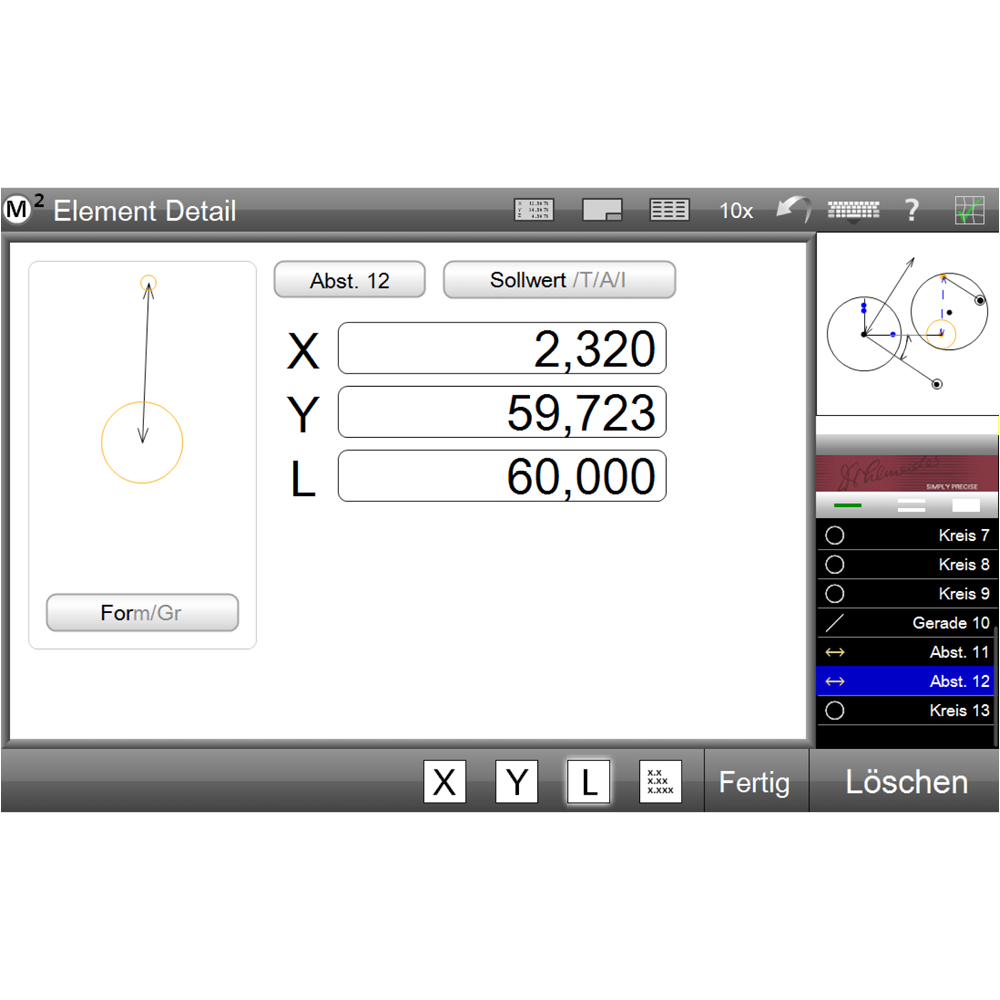Open the decimal places selector

coord(660,781)
